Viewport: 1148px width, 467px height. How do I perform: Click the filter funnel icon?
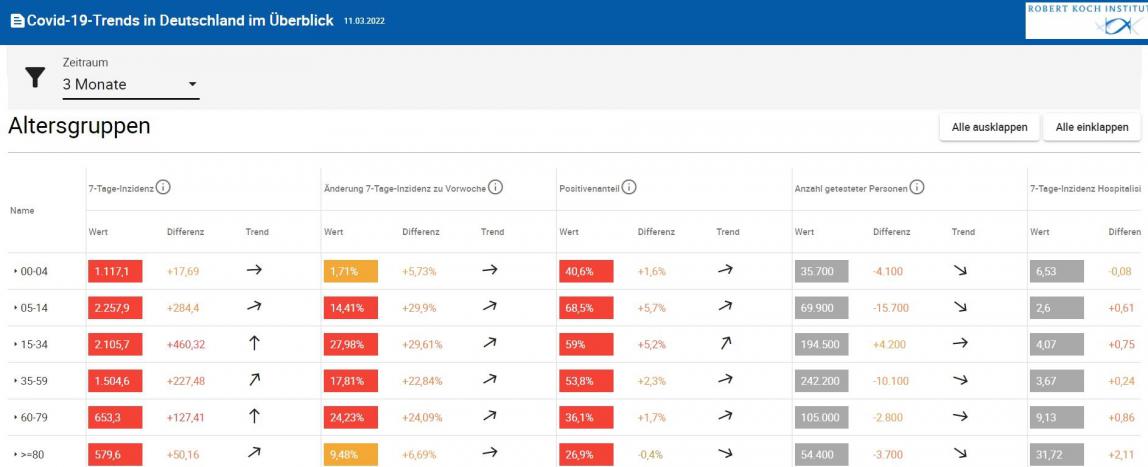pos(36,77)
